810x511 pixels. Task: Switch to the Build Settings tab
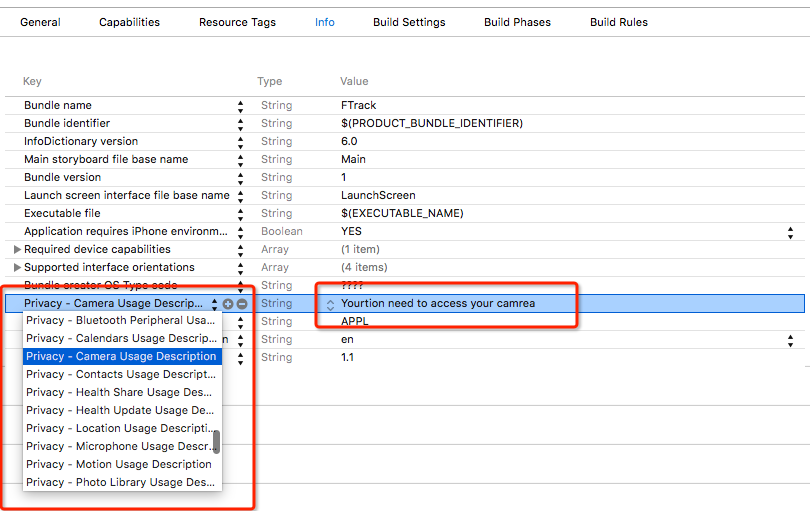tap(409, 22)
